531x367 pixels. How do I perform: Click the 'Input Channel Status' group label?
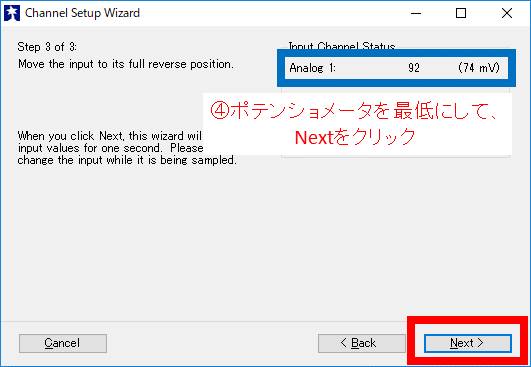click(342, 46)
